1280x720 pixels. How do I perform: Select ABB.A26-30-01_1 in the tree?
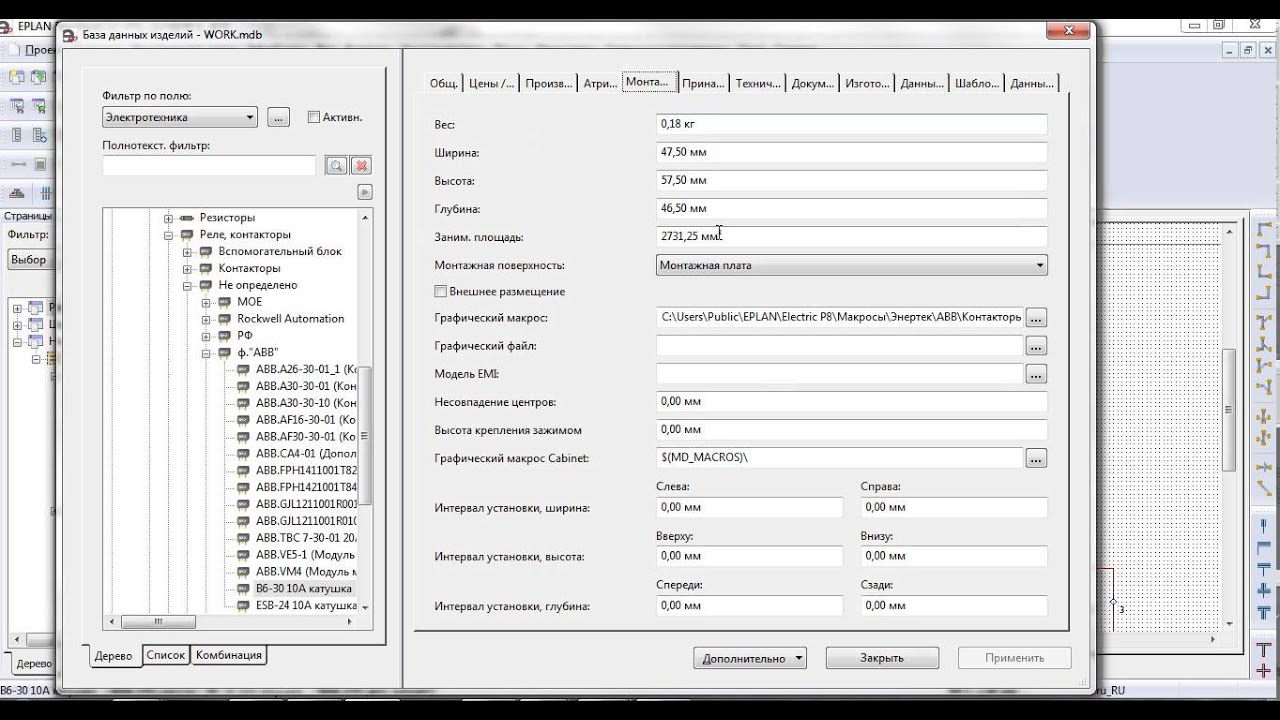(x=305, y=369)
